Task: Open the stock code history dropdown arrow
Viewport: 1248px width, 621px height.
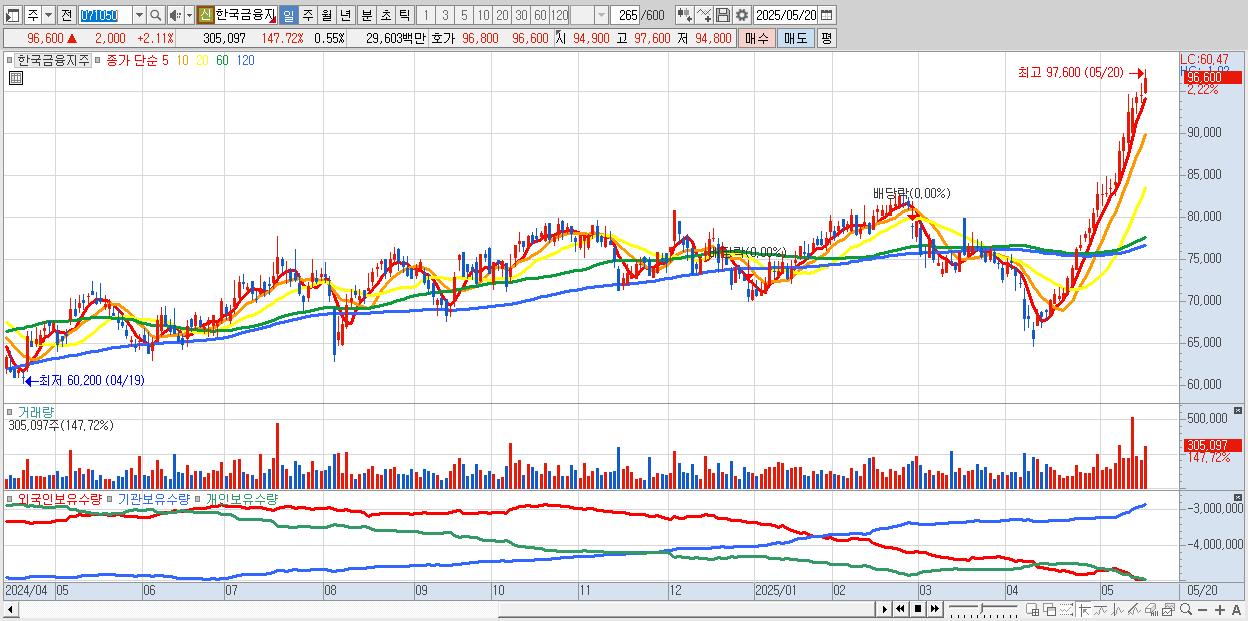Action: click(139, 15)
